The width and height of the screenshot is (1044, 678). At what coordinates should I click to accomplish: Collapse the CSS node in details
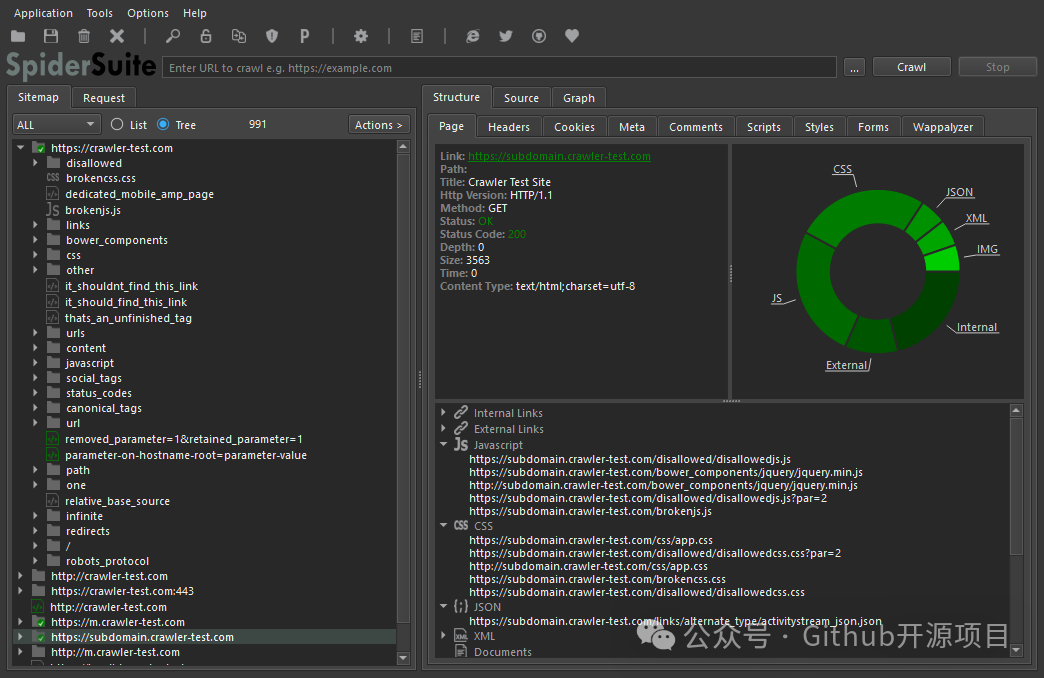click(x=443, y=525)
